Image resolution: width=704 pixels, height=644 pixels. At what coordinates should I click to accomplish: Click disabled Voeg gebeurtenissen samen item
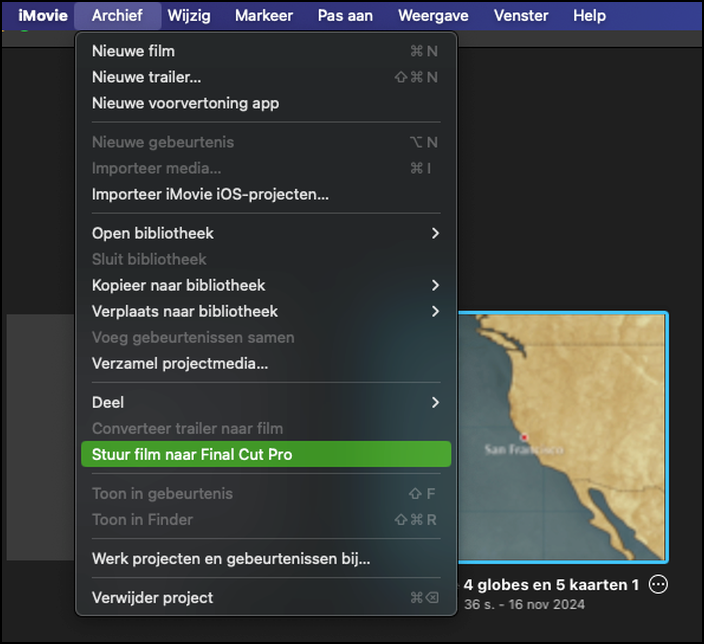tap(266, 338)
